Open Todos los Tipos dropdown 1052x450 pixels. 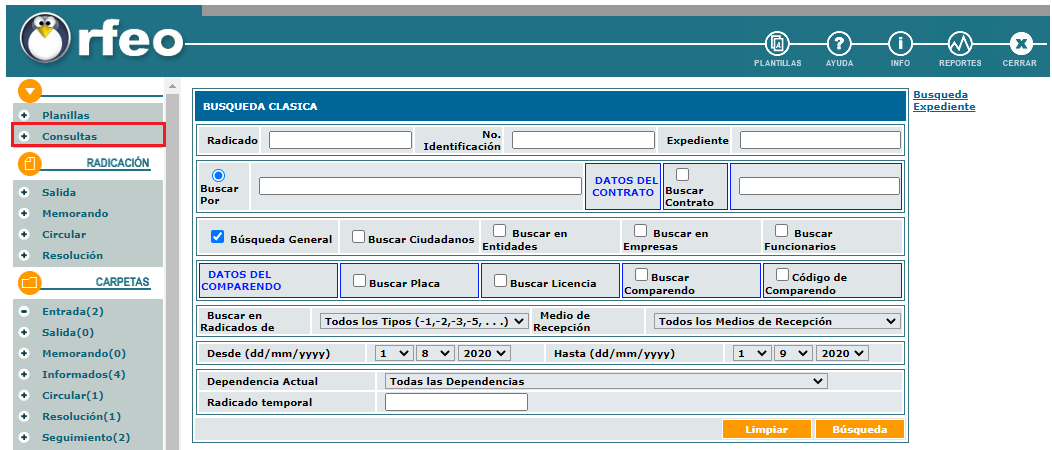424,321
